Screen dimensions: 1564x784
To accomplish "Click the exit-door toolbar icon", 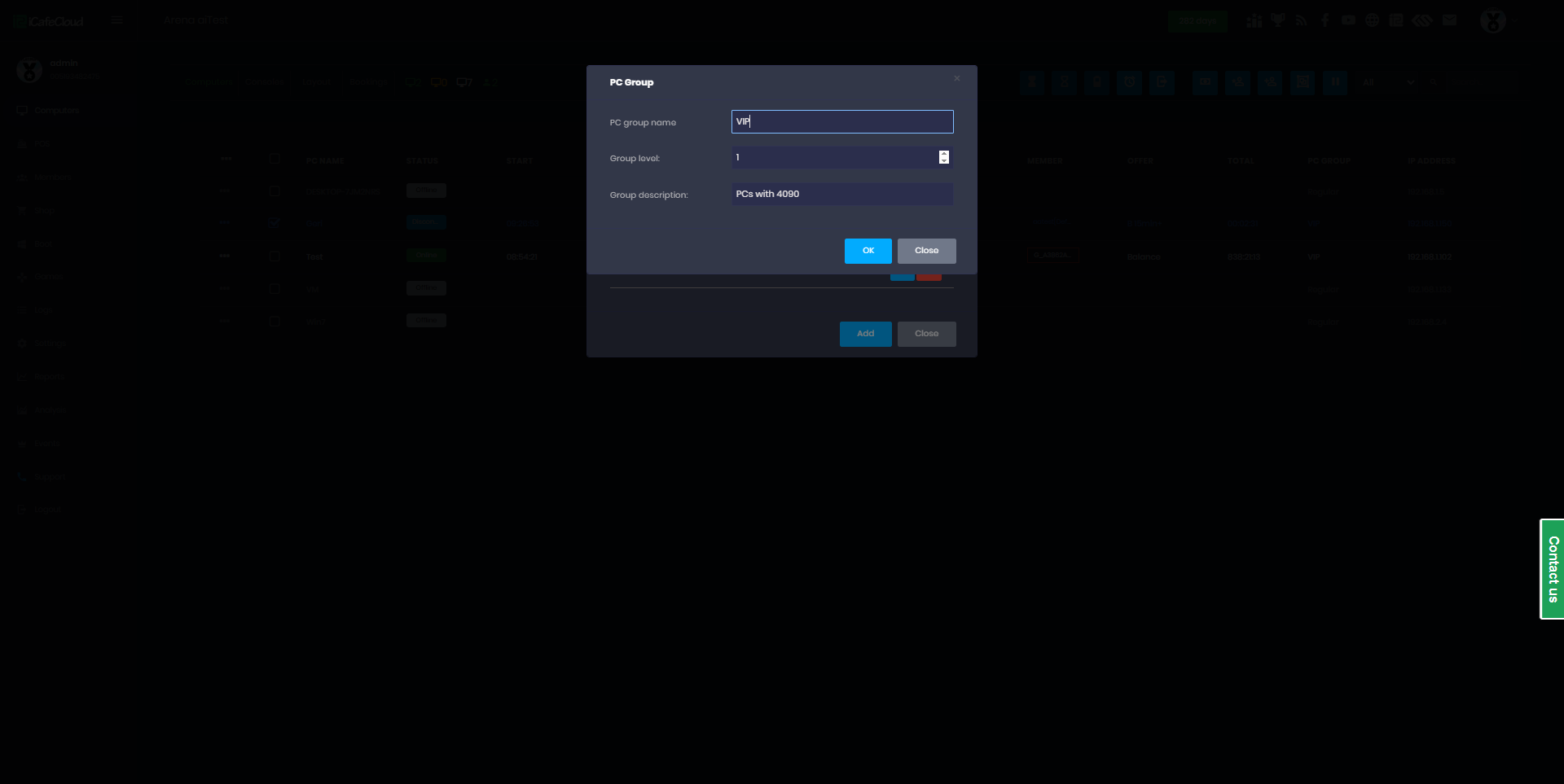I will 1162,82.
